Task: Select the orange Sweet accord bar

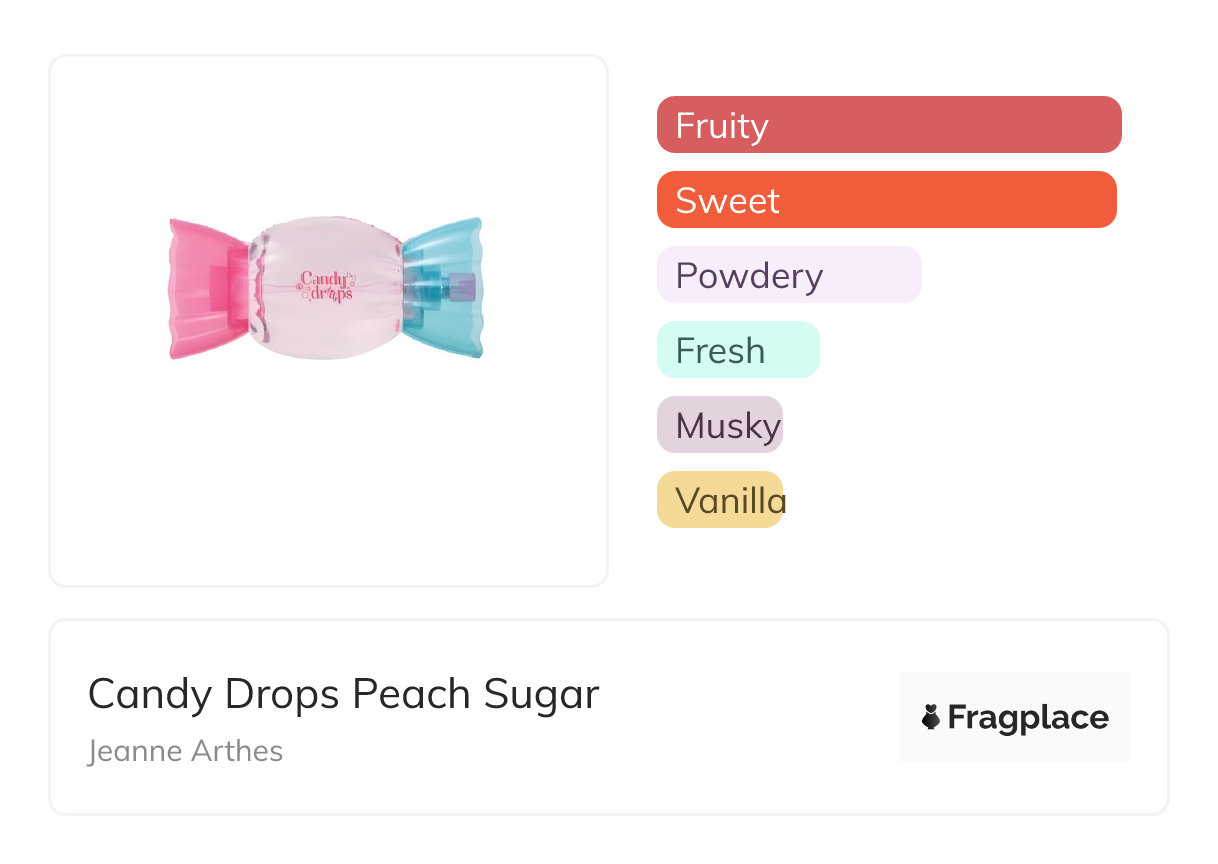Action: (886, 200)
